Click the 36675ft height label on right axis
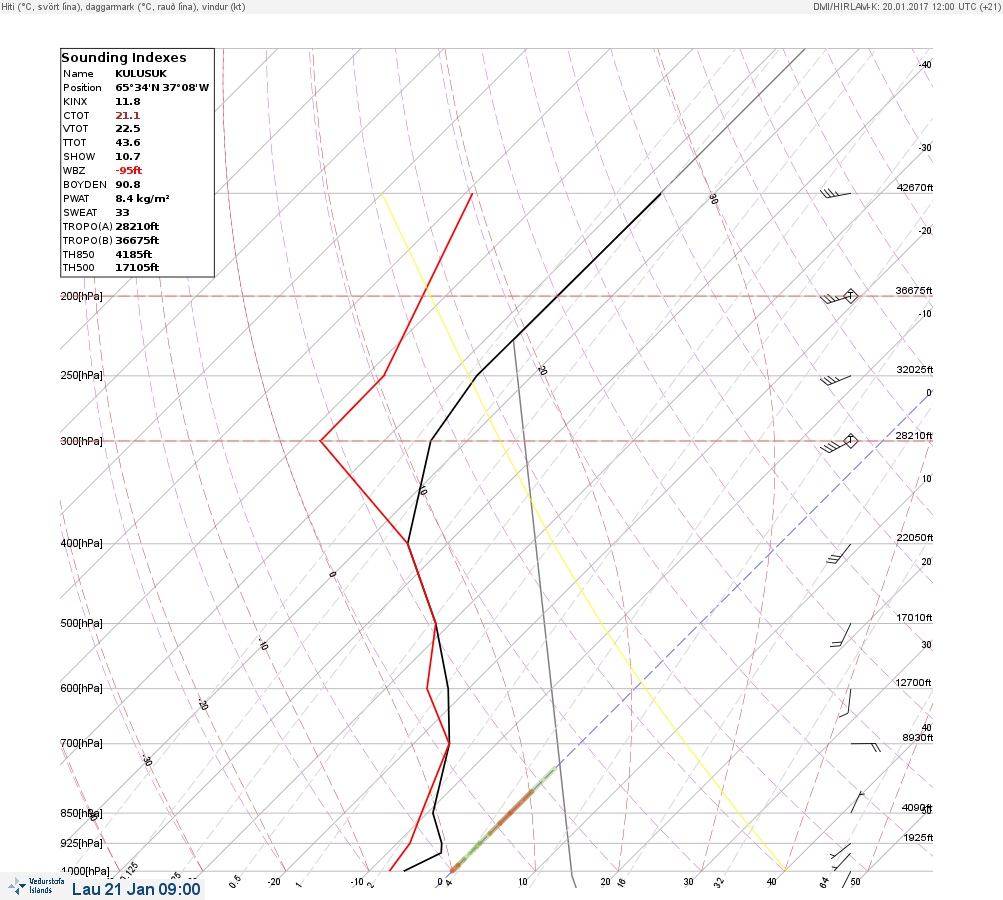 click(914, 290)
